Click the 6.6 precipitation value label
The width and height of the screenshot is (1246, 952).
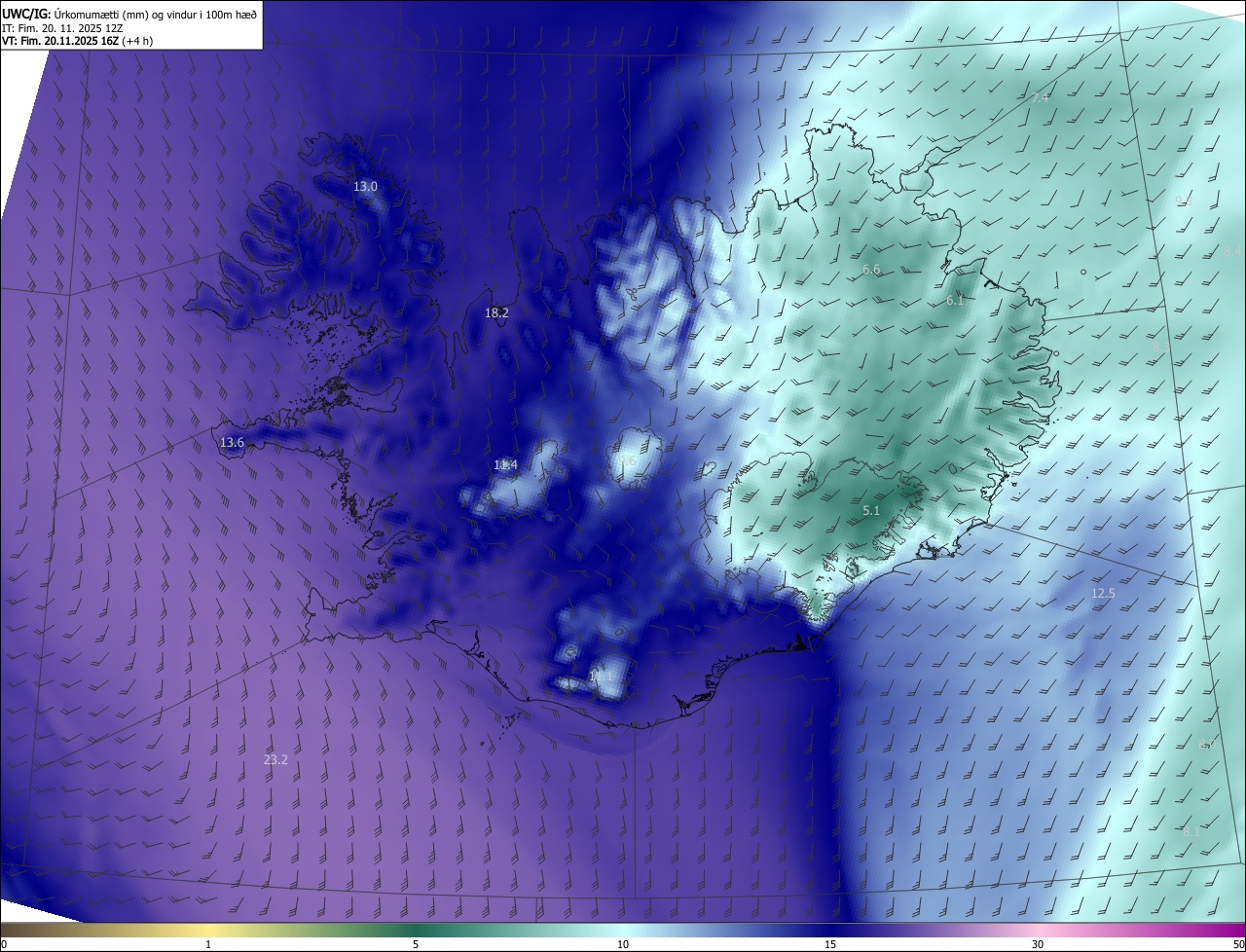coord(871,270)
